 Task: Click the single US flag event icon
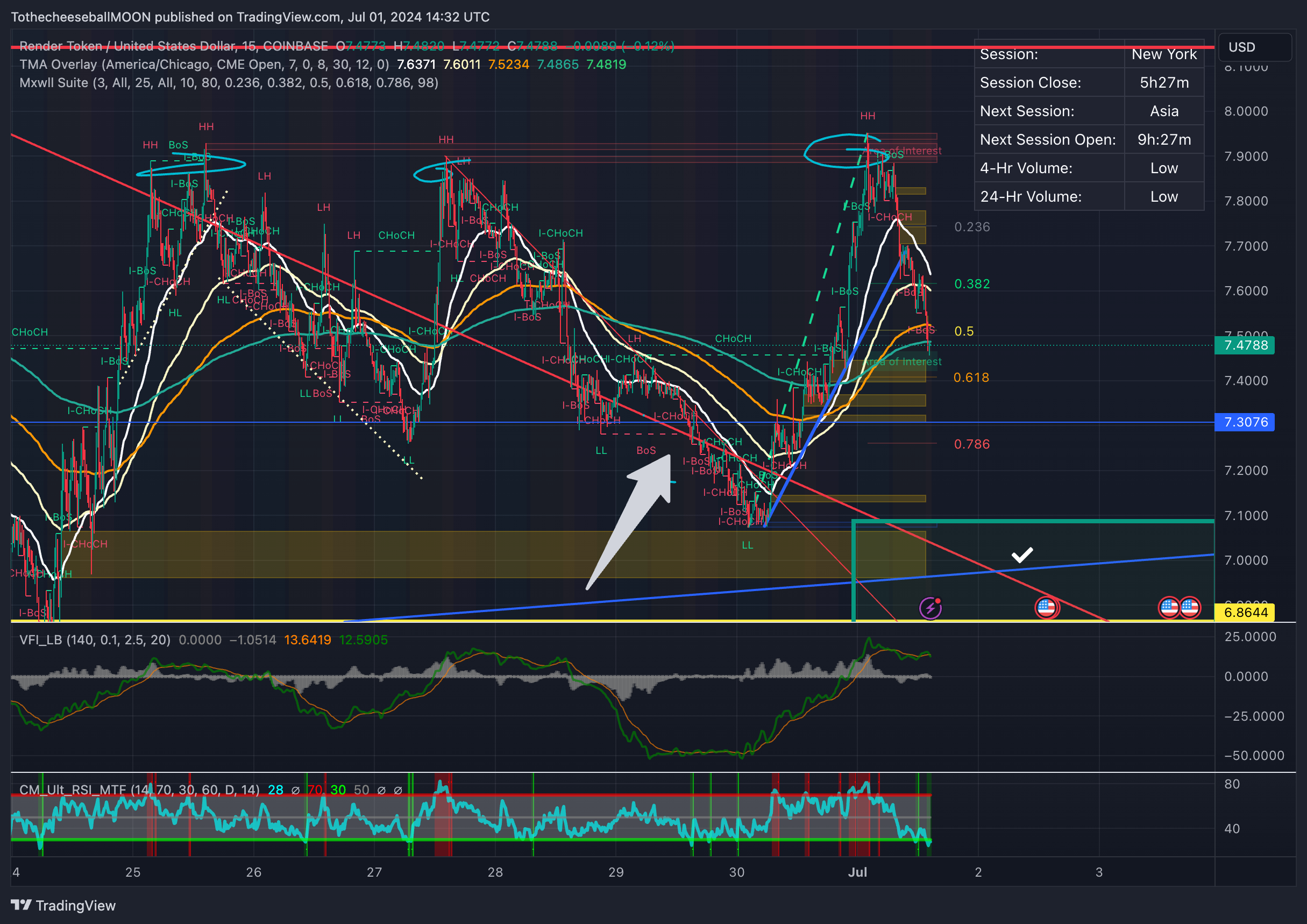[x=1047, y=608]
